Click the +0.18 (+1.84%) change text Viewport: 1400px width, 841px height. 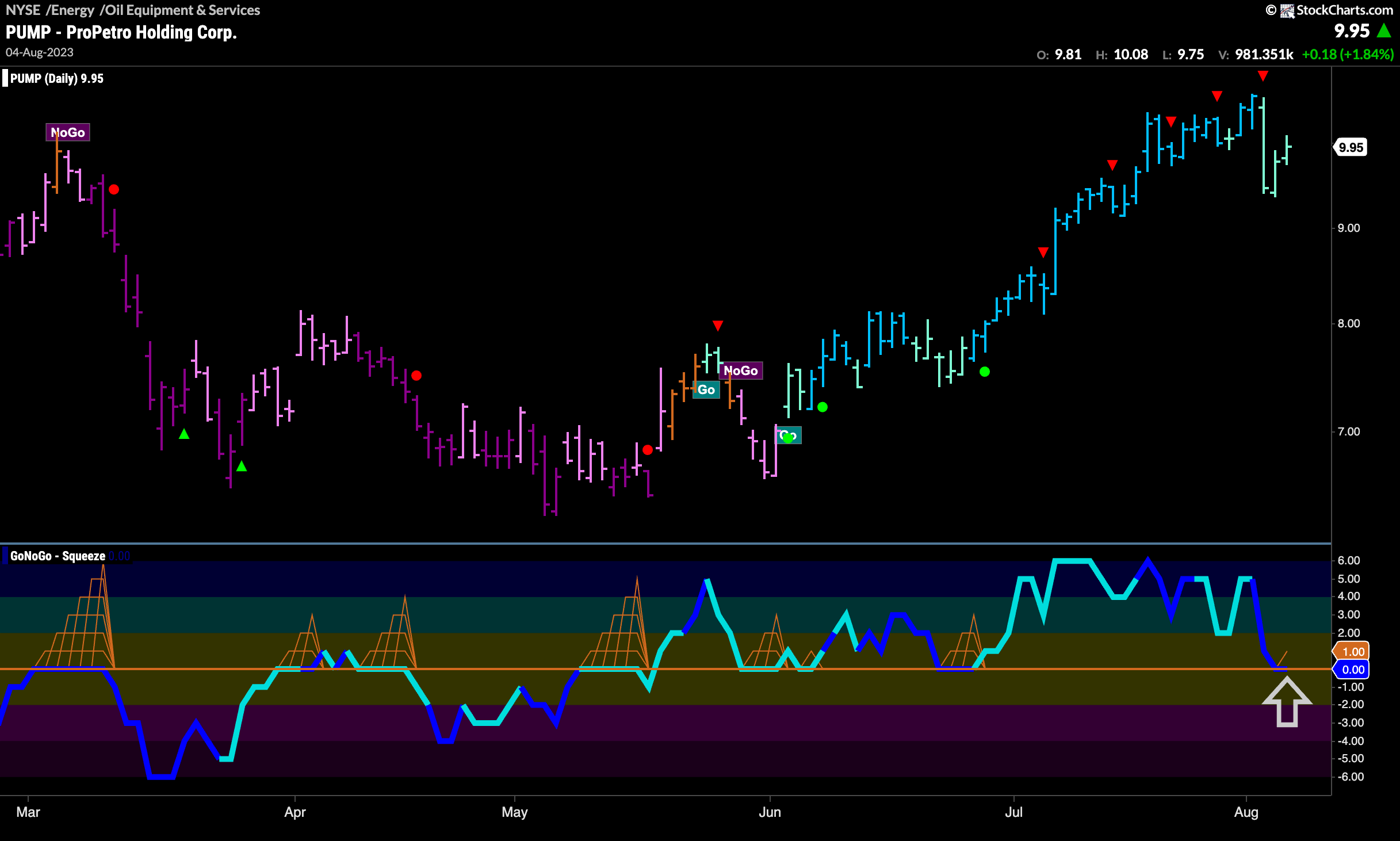click(1348, 55)
